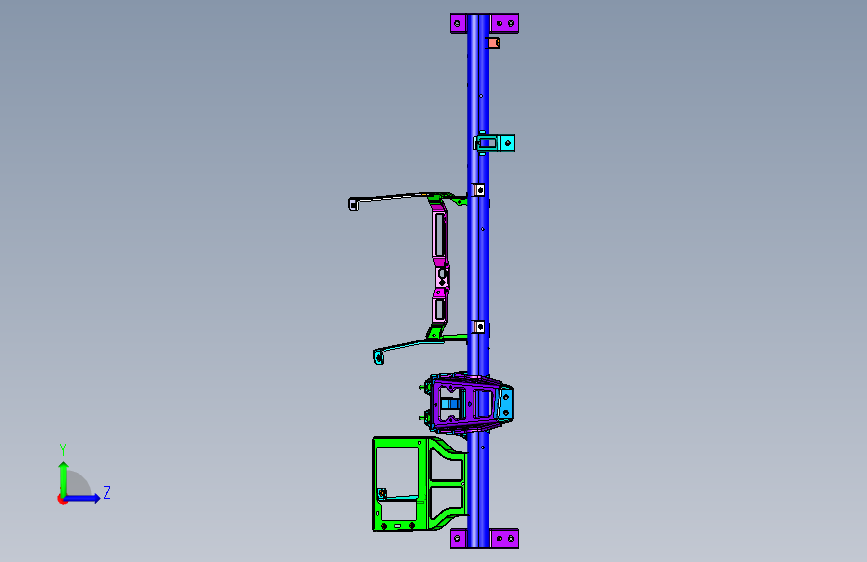Select the light blue end plate of the housing
The width and height of the screenshot is (867, 562).
(506, 404)
